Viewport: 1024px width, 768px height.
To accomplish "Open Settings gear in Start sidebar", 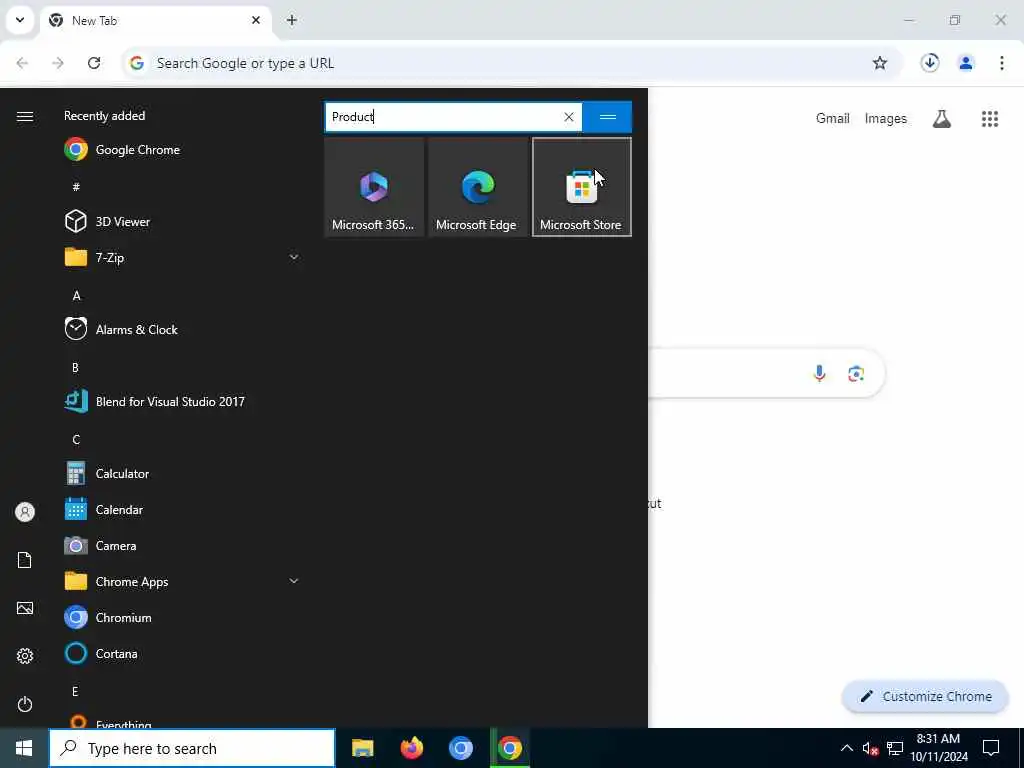I will pos(25,656).
